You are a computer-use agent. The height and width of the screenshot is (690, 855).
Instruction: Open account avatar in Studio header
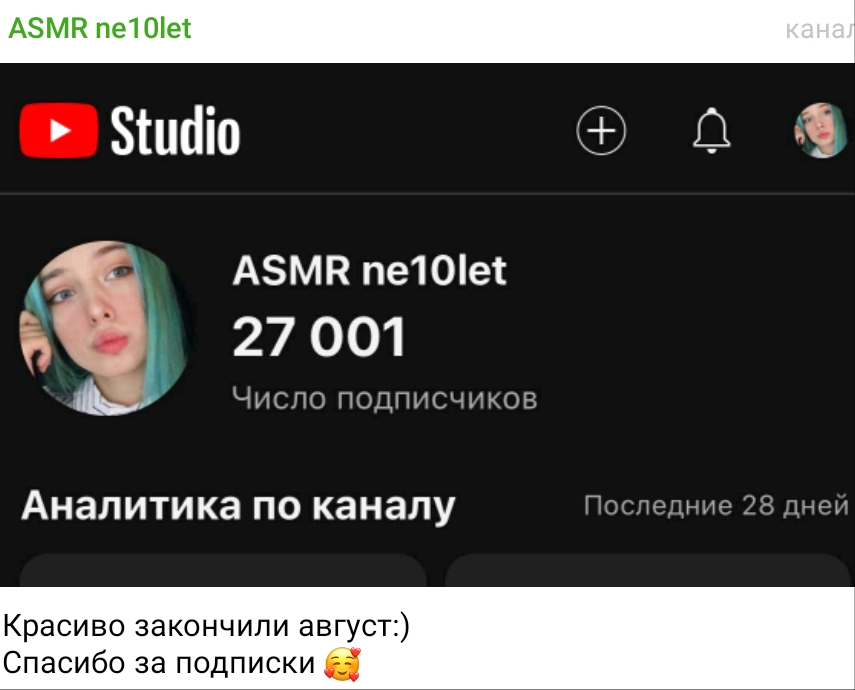click(x=821, y=130)
